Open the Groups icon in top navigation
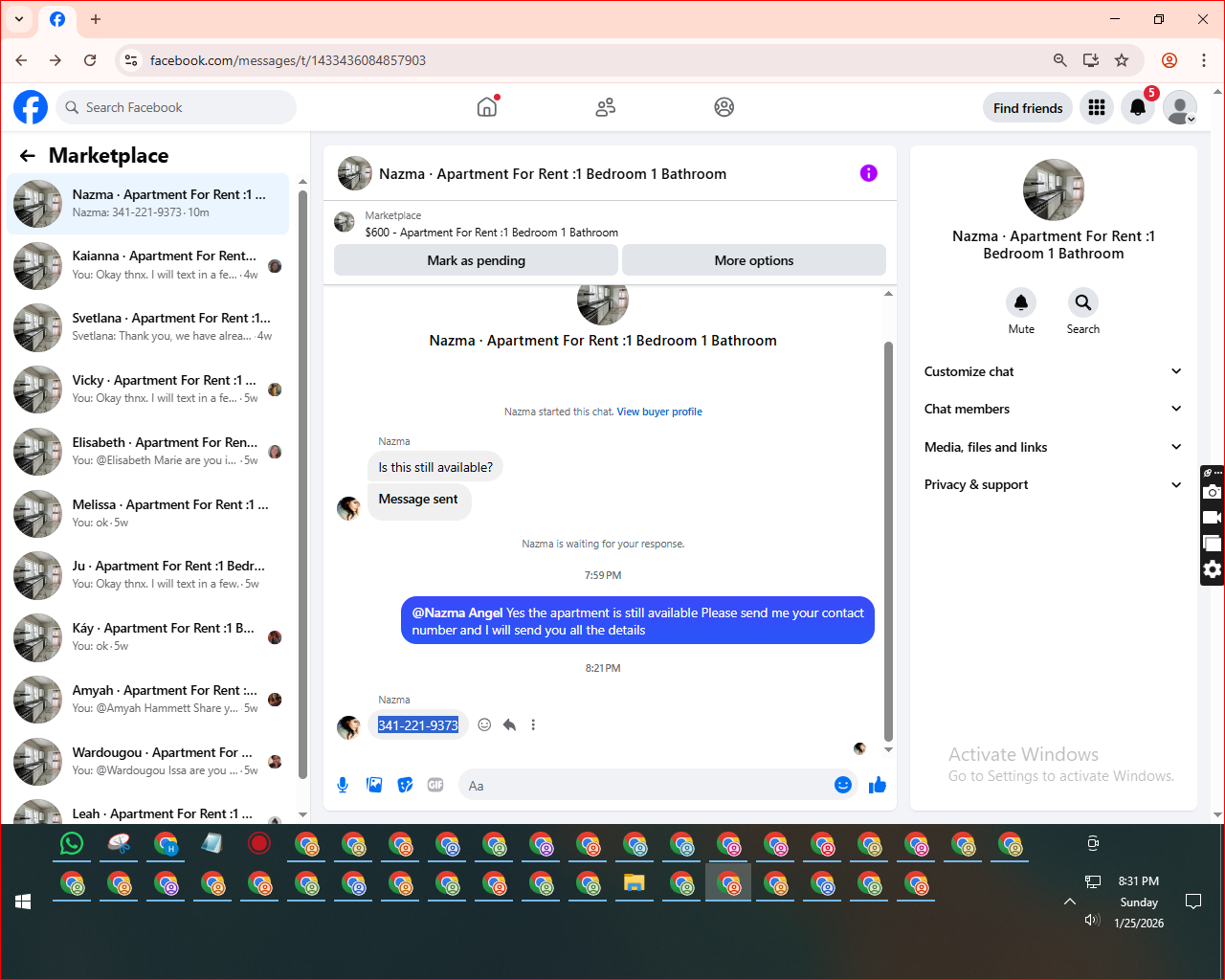Screen dimensions: 1225x980 tap(724, 107)
